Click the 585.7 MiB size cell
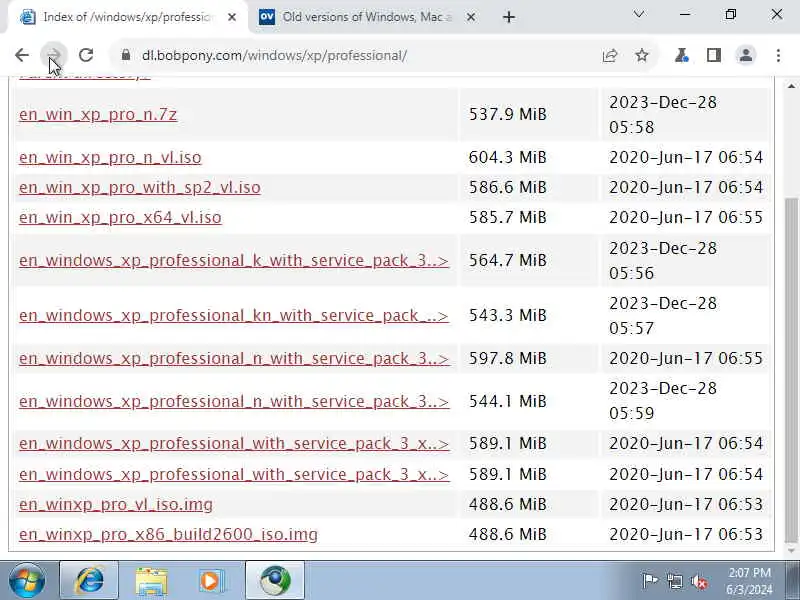Screen dimensions: 800x600 (529, 217)
